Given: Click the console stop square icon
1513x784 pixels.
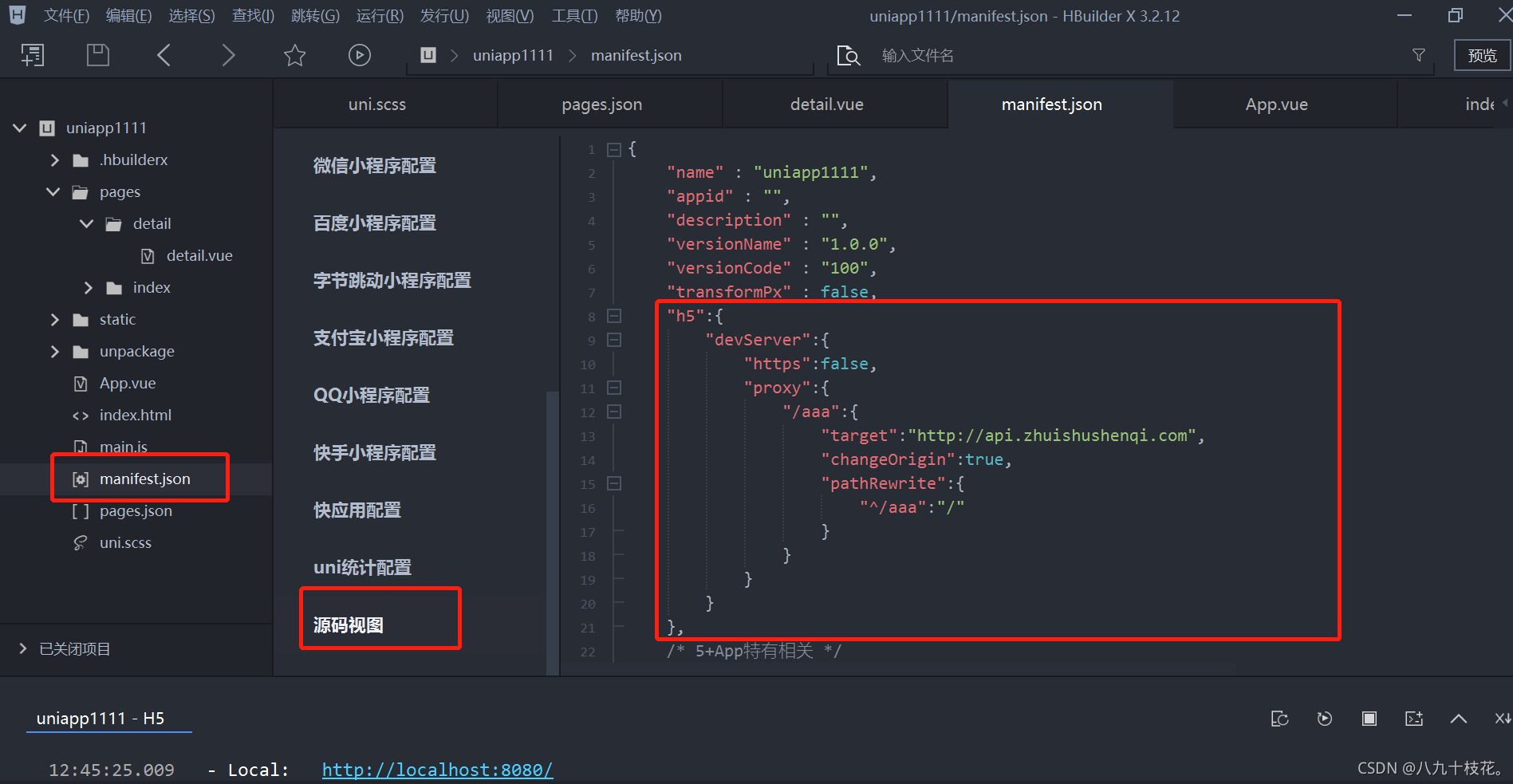Looking at the screenshot, I should [1369, 719].
